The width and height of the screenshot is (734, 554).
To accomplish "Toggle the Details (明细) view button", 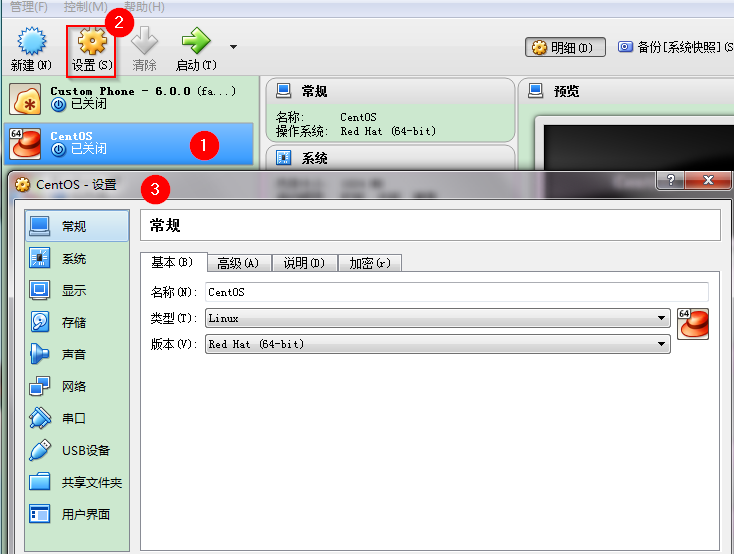I will point(562,47).
